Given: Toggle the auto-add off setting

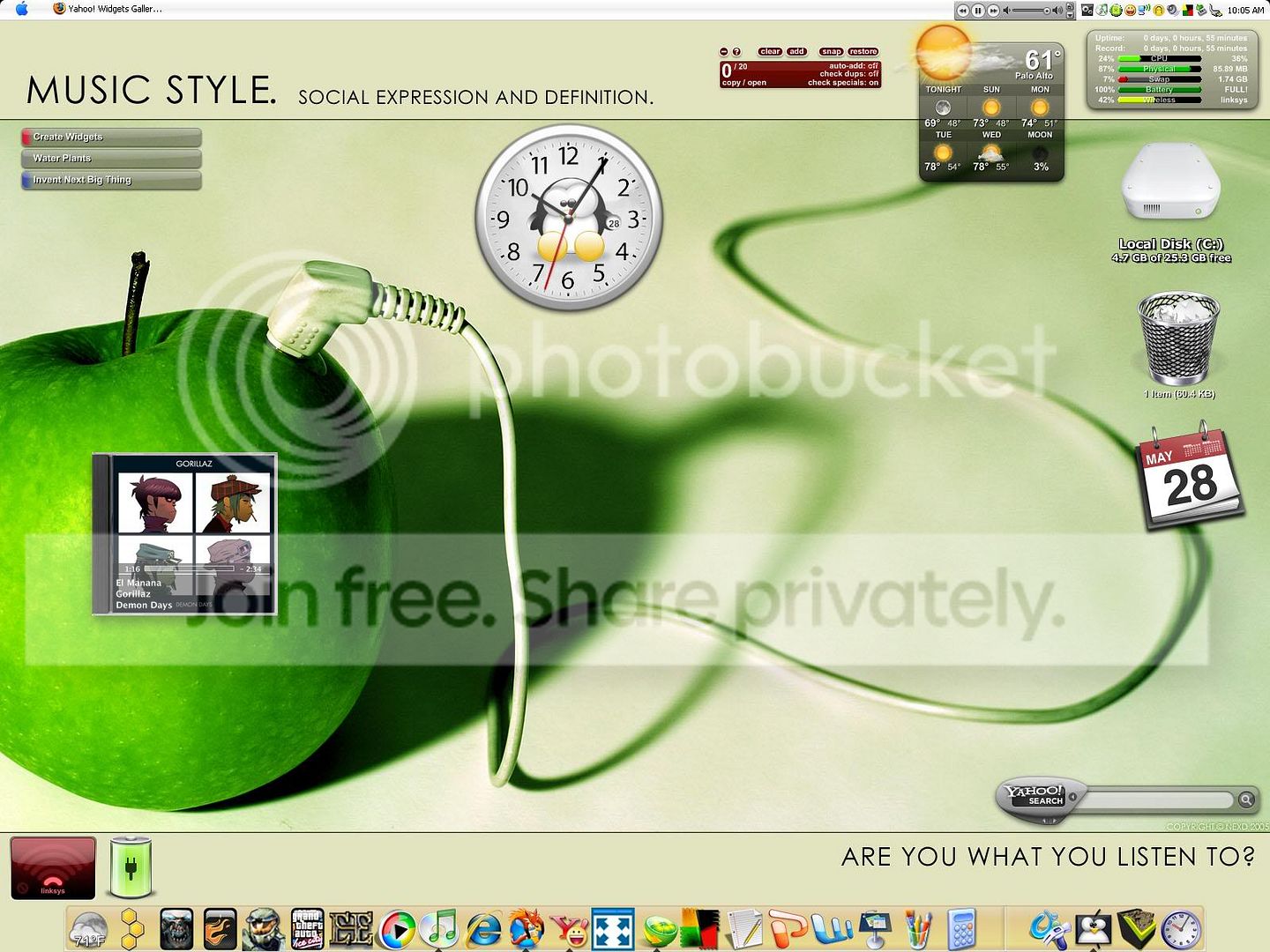Looking at the screenshot, I should 854,66.
